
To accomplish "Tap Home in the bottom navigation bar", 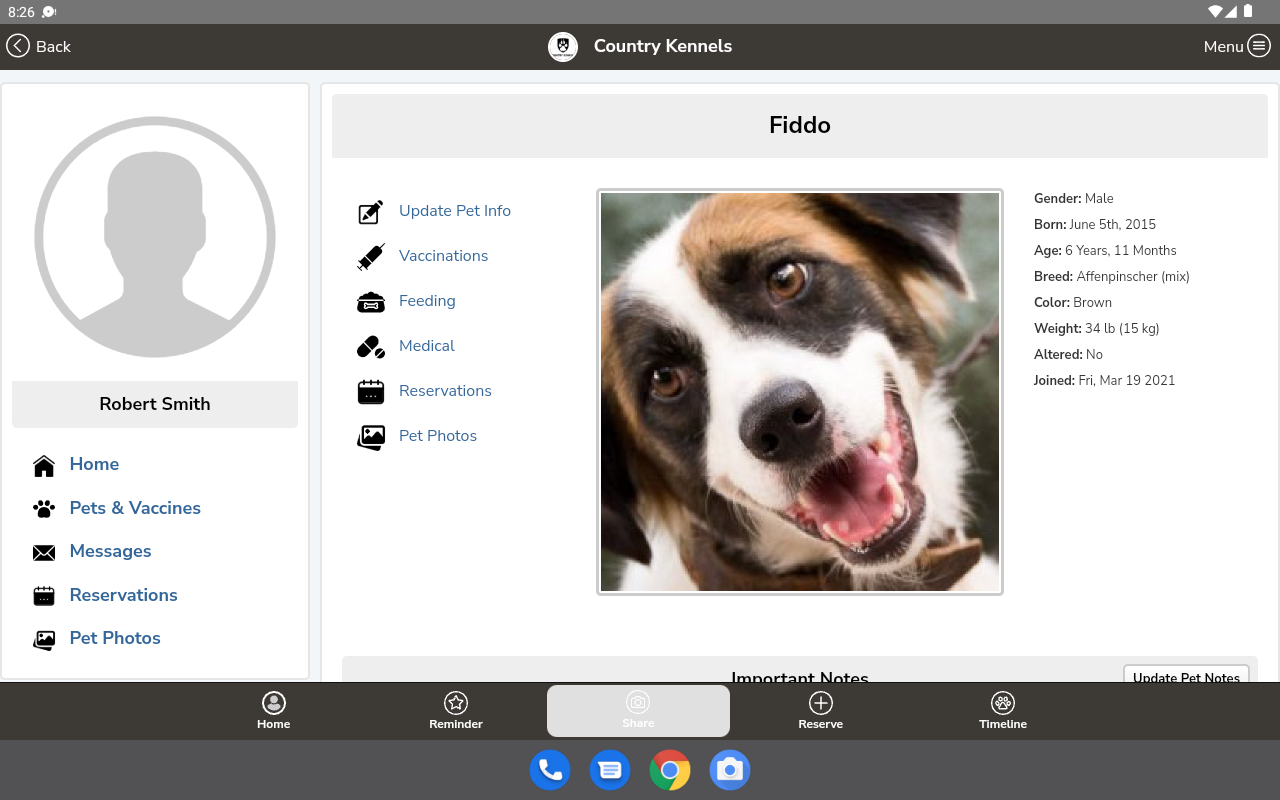I will (x=273, y=710).
